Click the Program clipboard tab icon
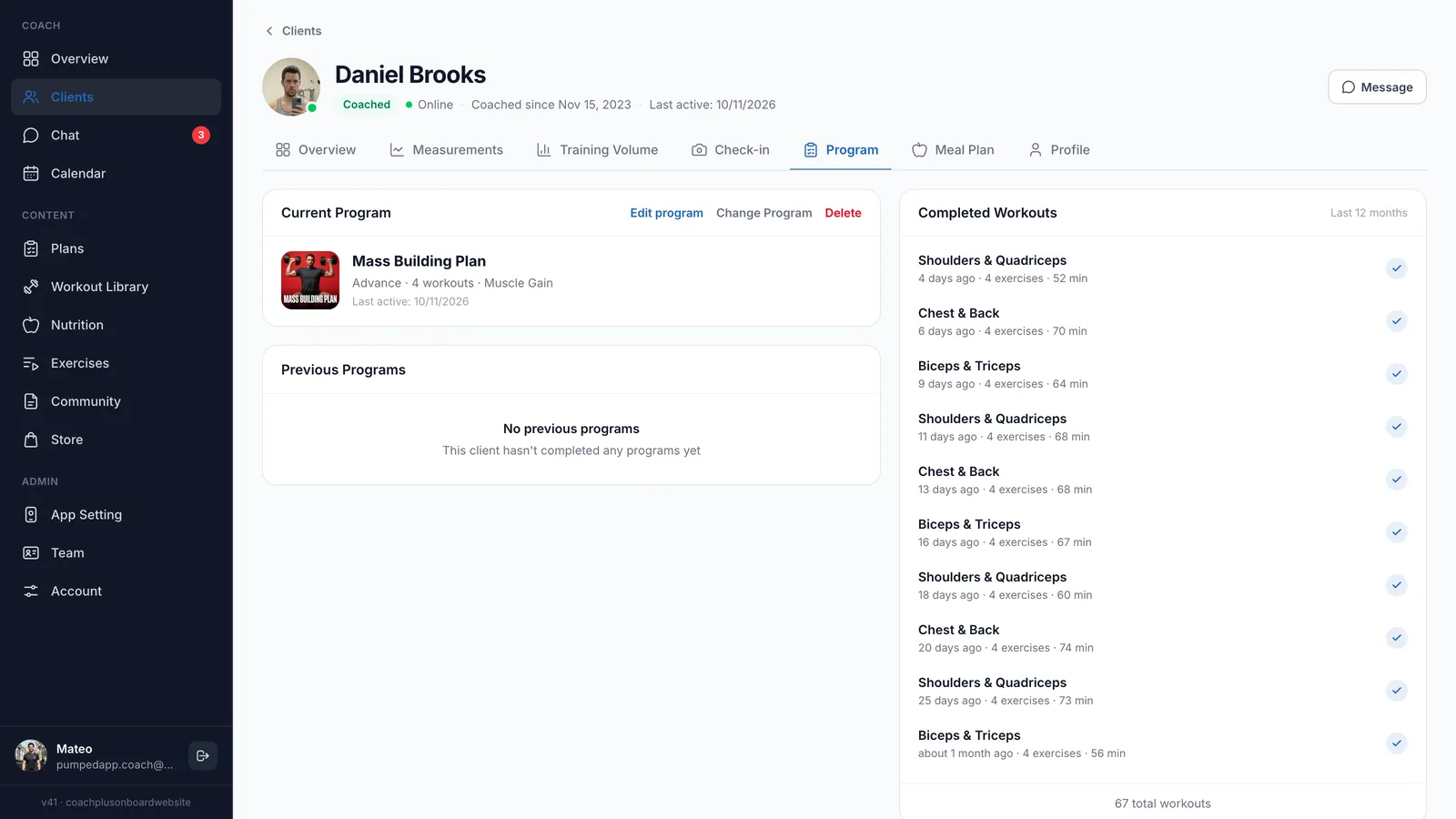The height and width of the screenshot is (819, 1456). pos(811,150)
